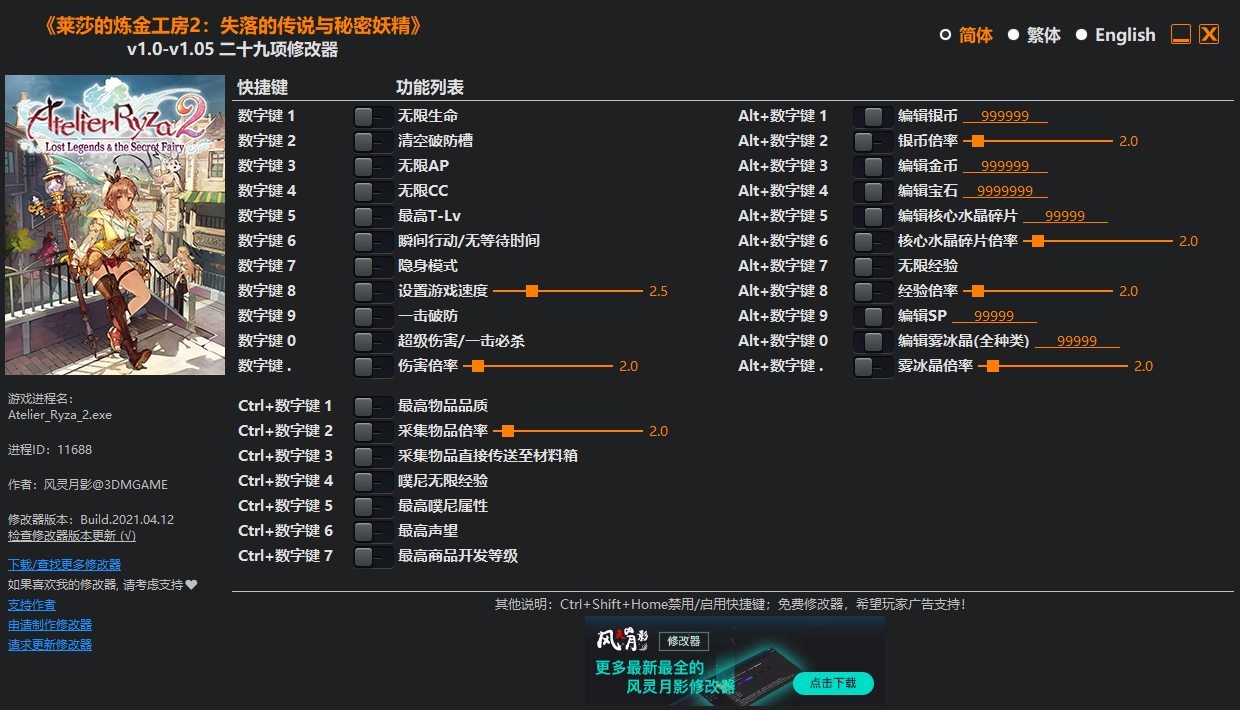This screenshot has width=1240, height=710.
Task: Enable 最高物品品质 cheat
Action: pyautogui.click(x=372, y=405)
